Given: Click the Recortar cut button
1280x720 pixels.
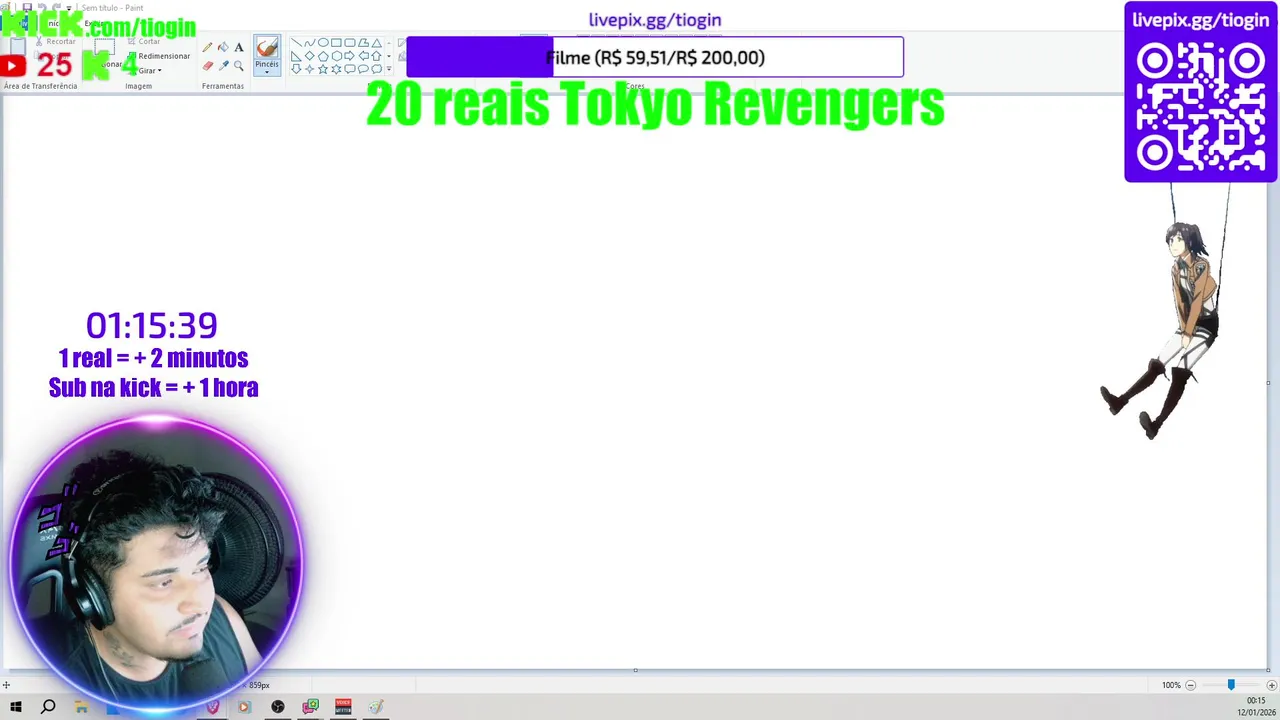Looking at the screenshot, I should [x=55, y=41].
